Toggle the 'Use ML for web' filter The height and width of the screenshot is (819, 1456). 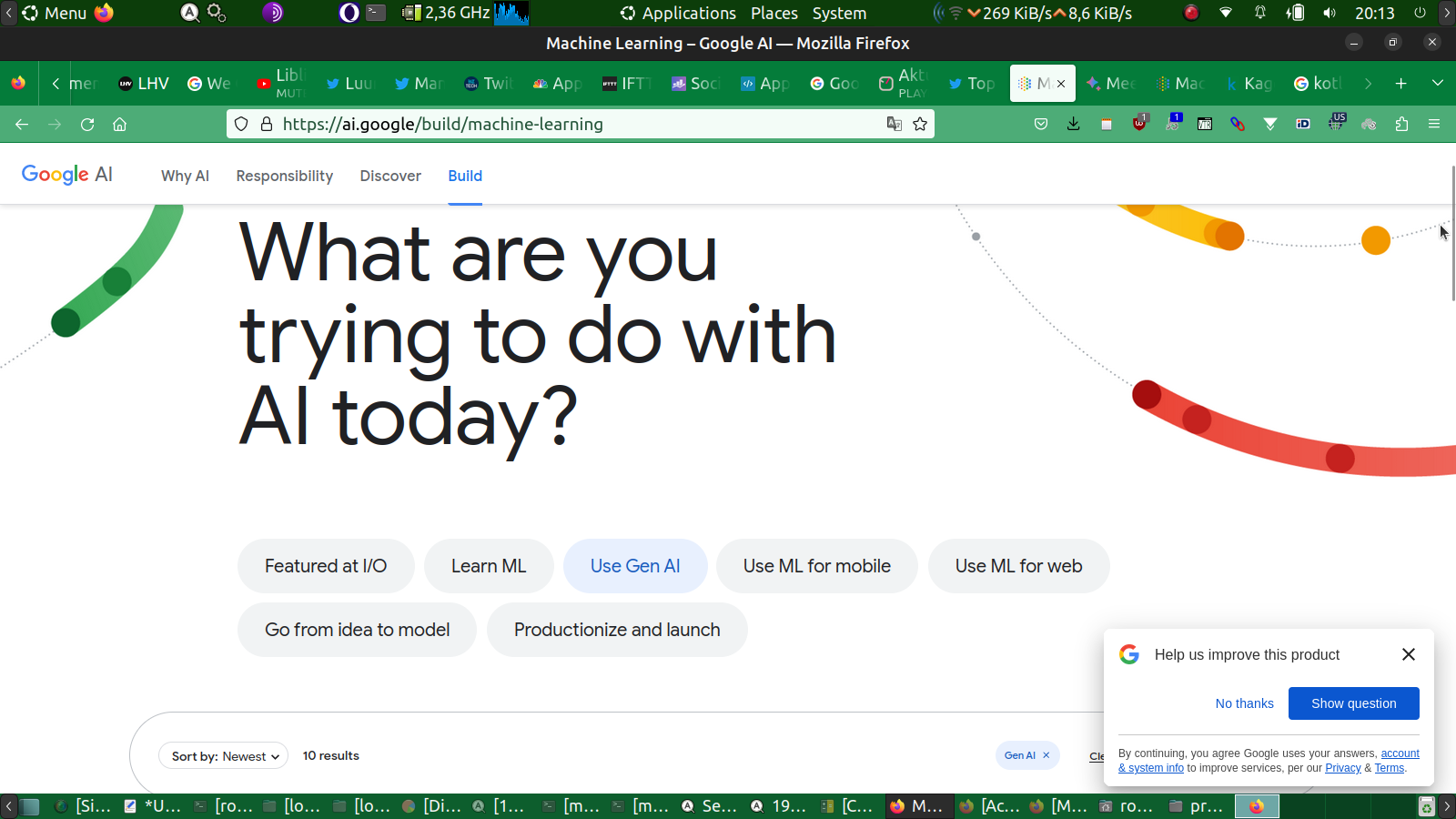1018,566
